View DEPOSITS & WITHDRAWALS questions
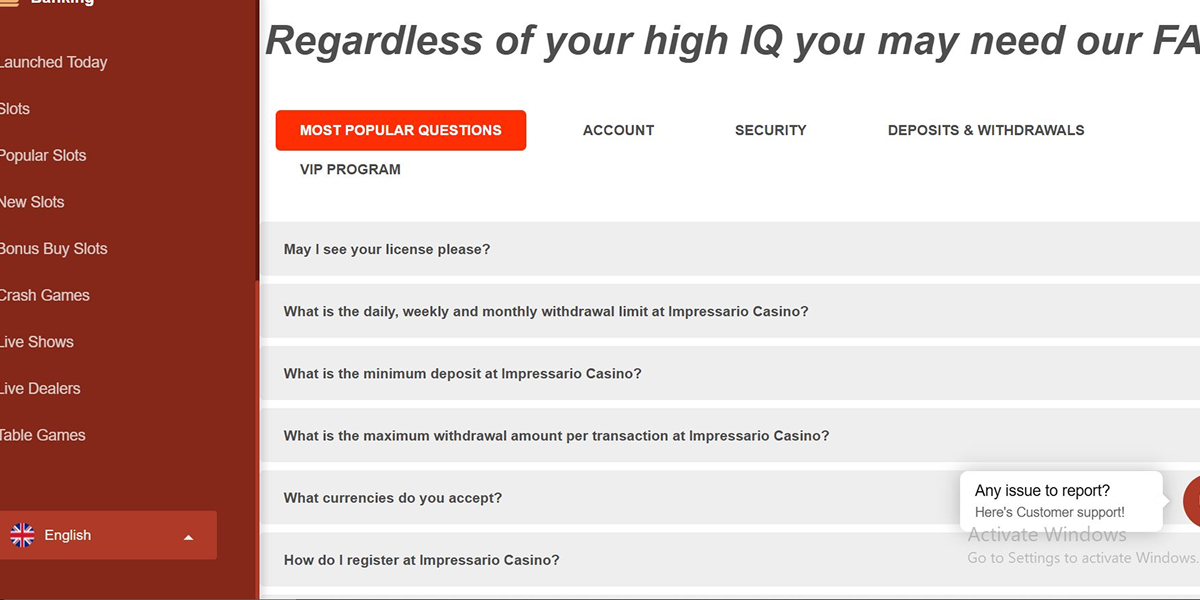The height and width of the screenshot is (600, 1200). coord(986,130)
